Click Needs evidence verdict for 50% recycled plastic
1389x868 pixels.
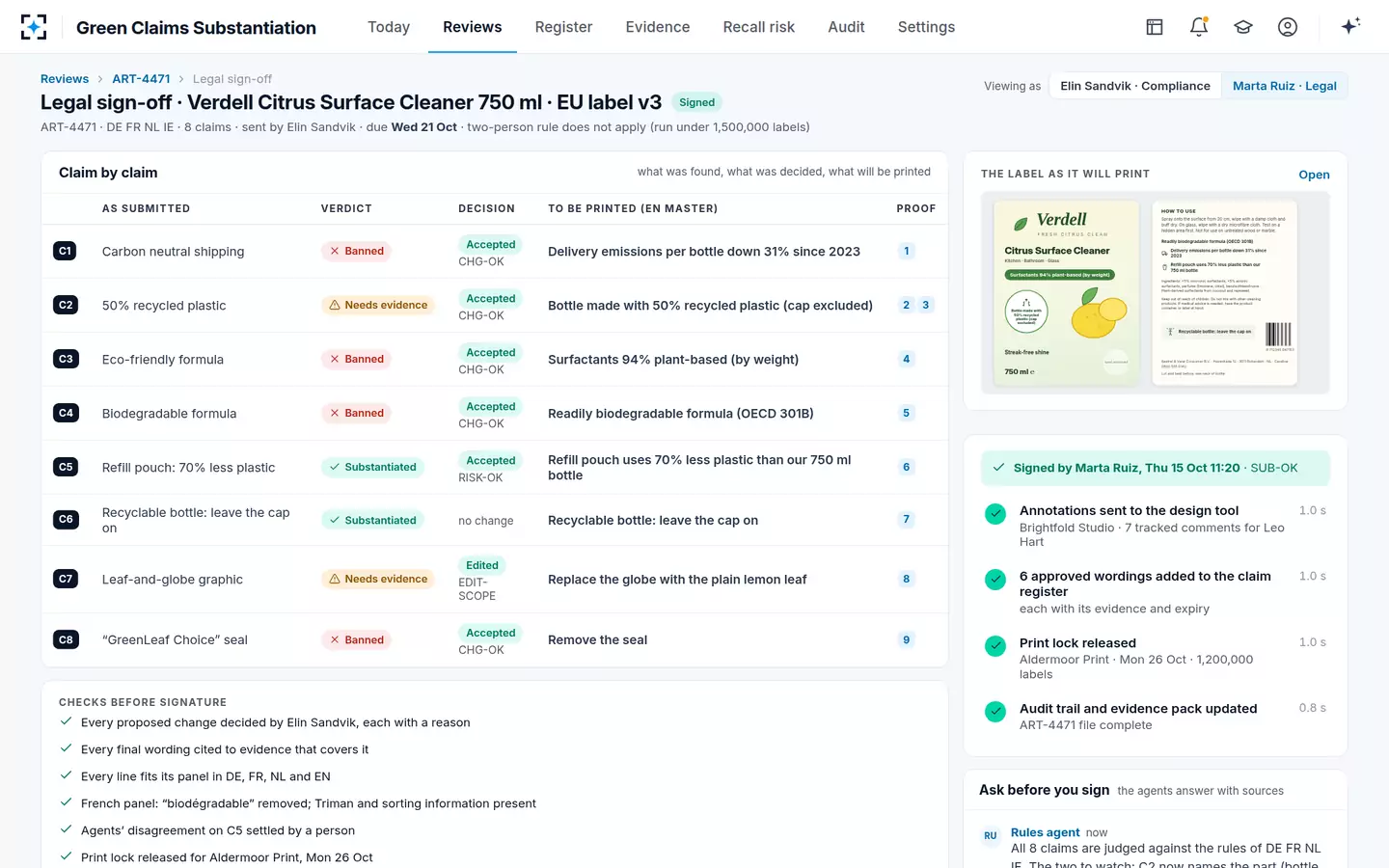tap(378, 305)
